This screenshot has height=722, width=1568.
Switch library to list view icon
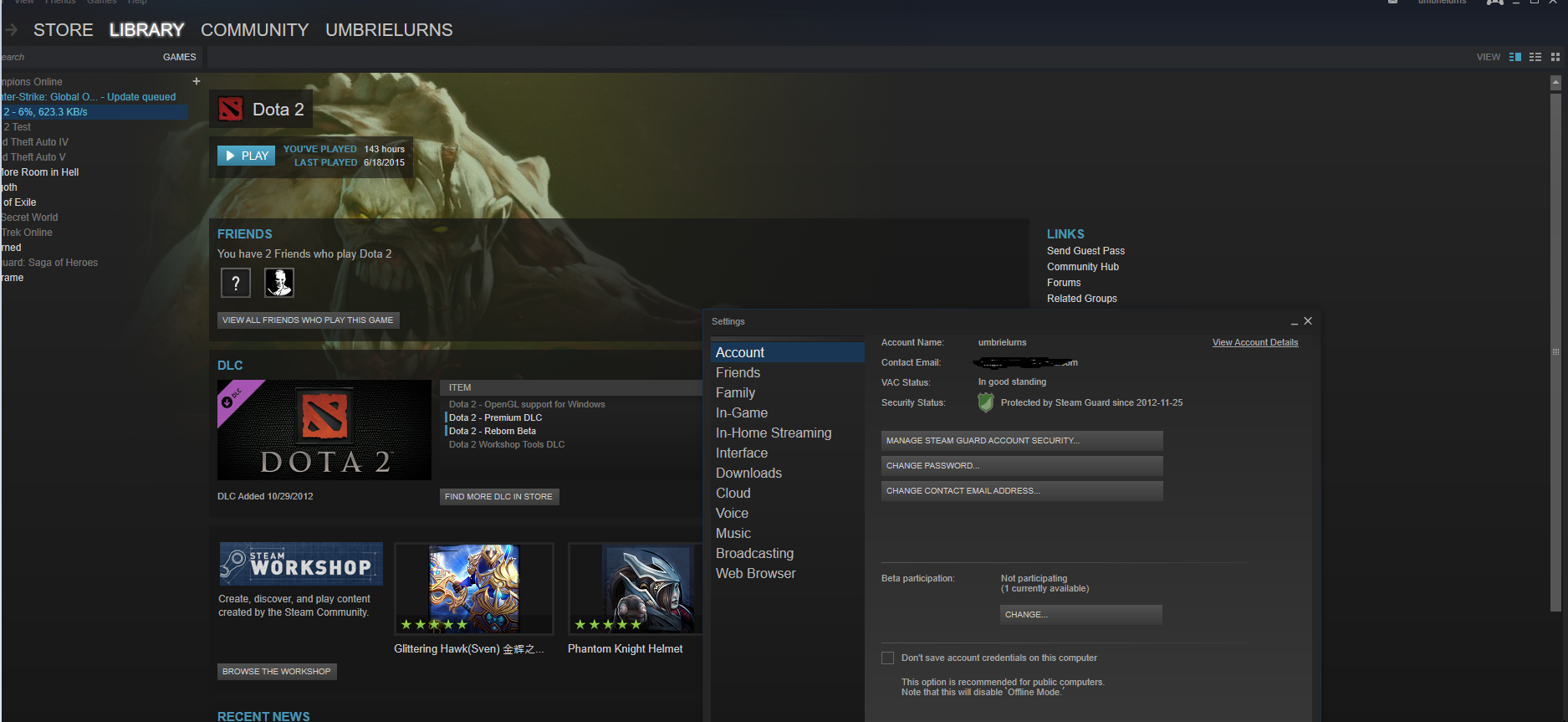(x=1535, y=57)
